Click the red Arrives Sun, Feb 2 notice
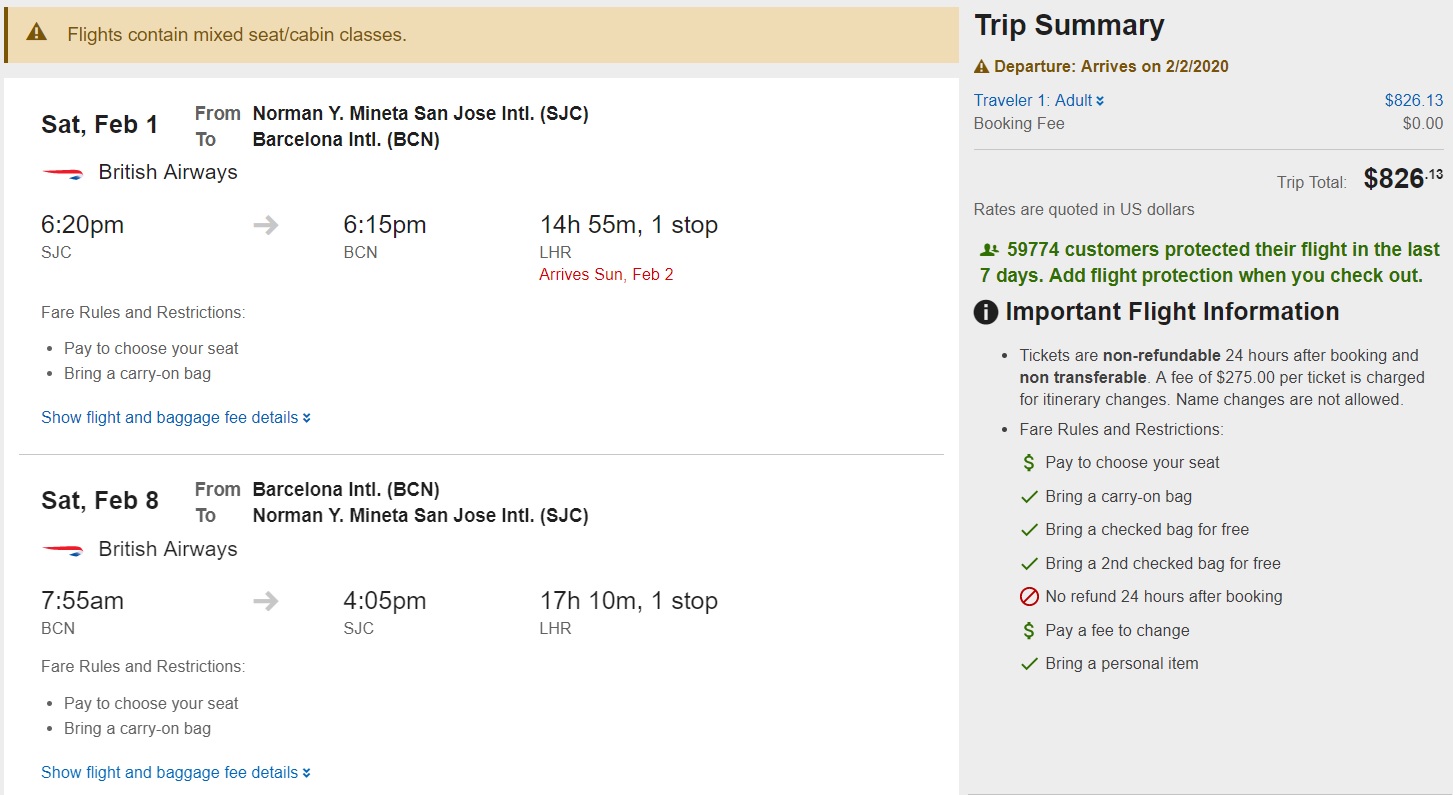This screenshot has width=1453, height=795. click(x=606, y=275)
